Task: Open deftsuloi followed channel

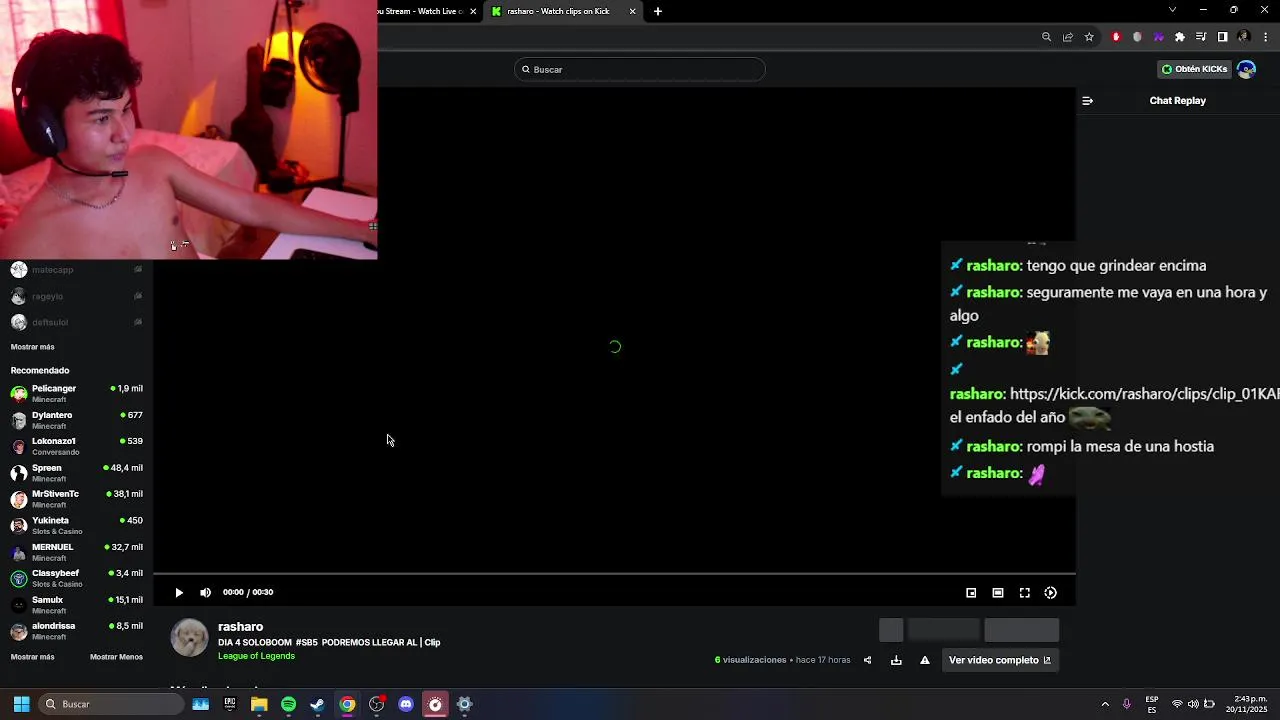Action: point(76,322)
